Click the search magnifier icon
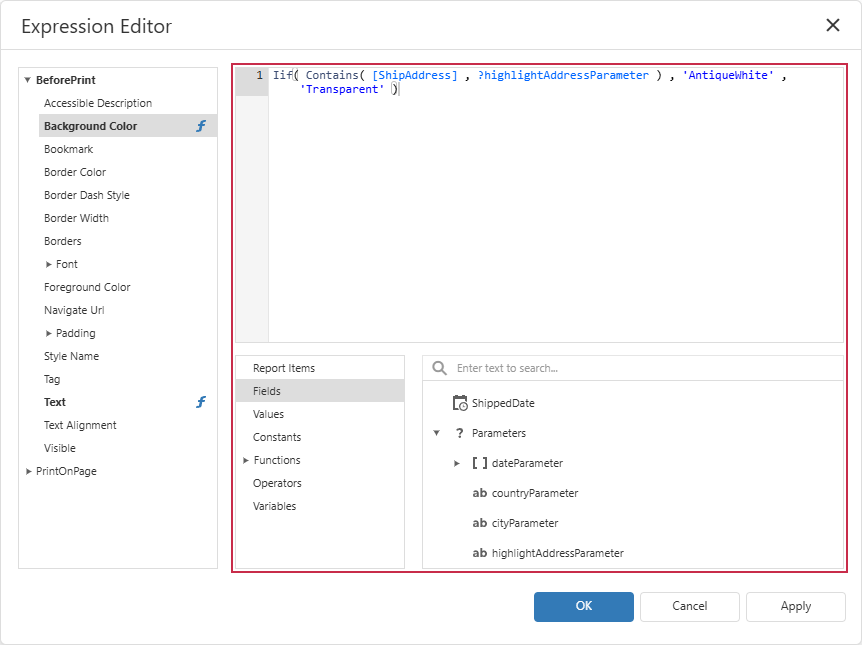This screenshot has height=645, width=862. click(439, 368)
